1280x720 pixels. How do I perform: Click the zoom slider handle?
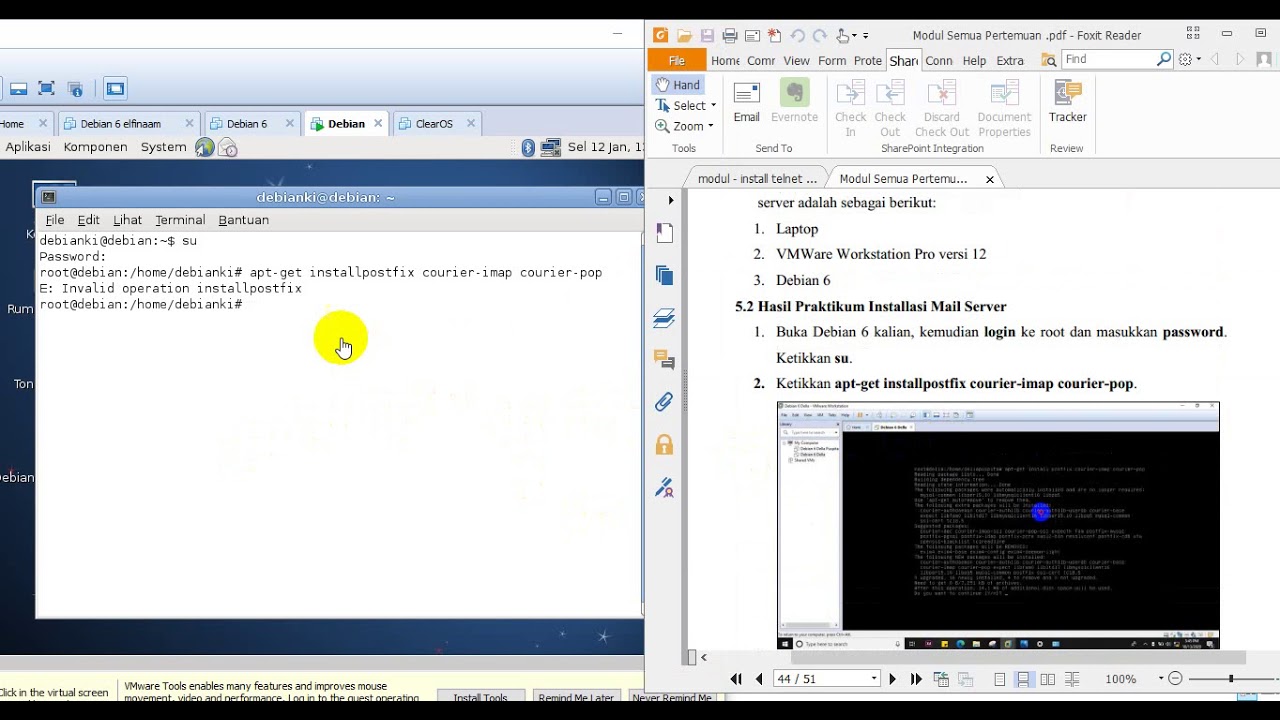1231,679
